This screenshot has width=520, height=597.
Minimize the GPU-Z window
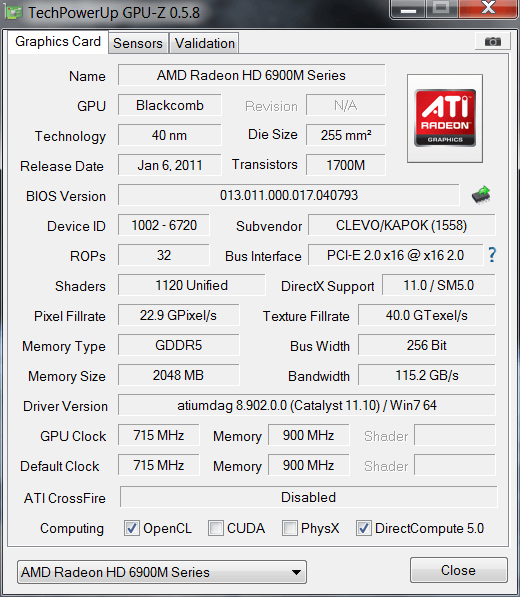click(x=408, y=9)
